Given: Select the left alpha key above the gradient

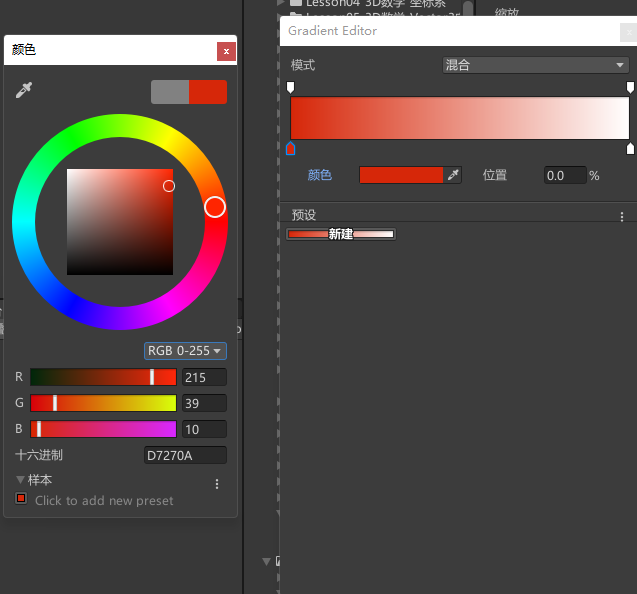Looking at the screenshot, I should (x=291, y=88).
